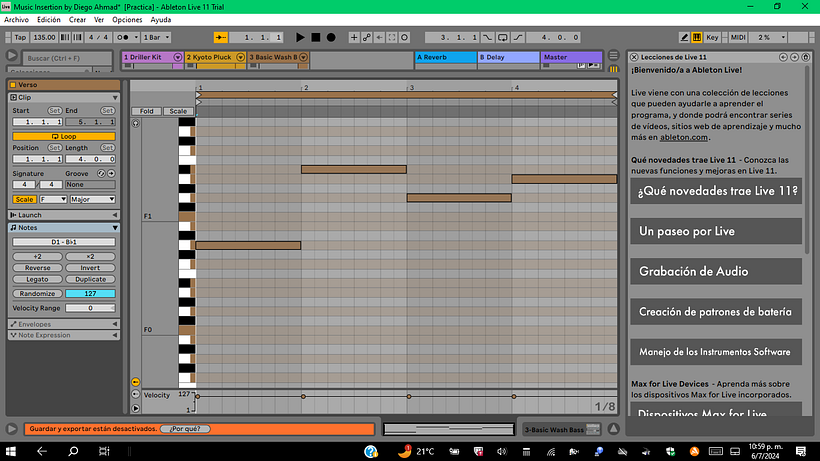Image resolution: width=820 pixels, height=461 pixels.
Task: Click the Play button in transport
Action: 300,37
